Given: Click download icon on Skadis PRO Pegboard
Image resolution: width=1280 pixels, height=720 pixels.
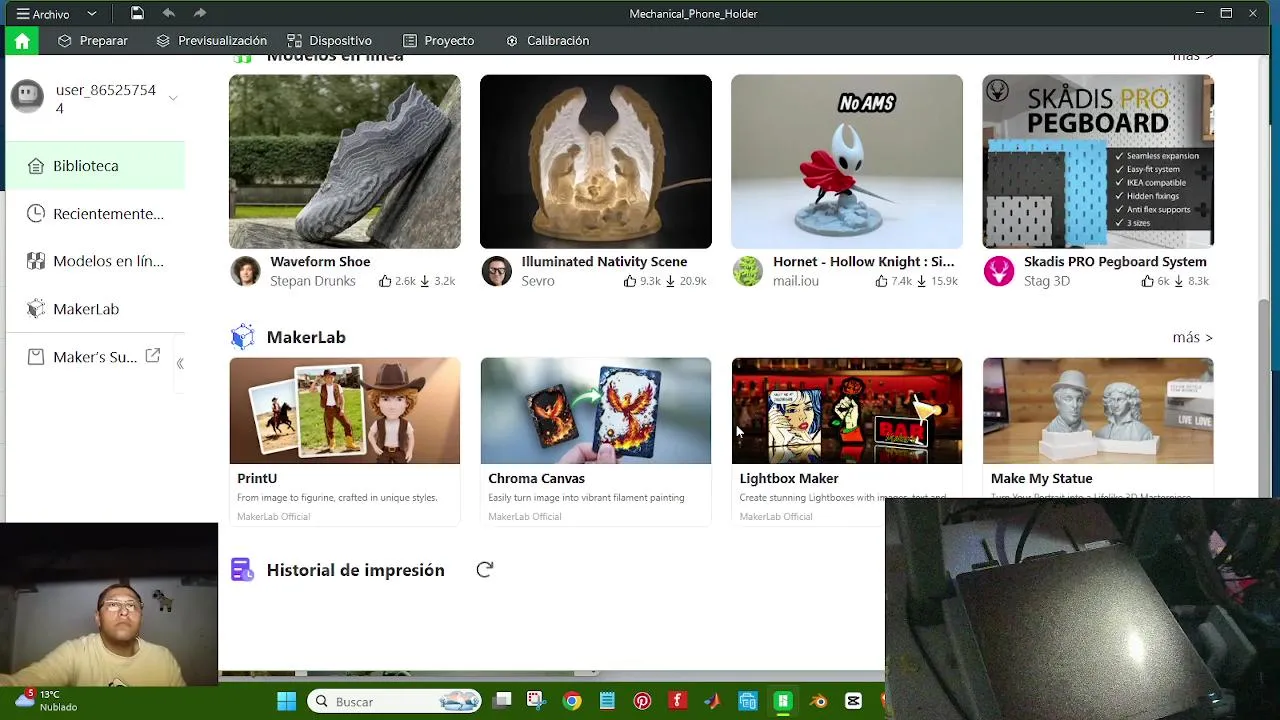Looking at the screenshot, I should point(1178,281).
